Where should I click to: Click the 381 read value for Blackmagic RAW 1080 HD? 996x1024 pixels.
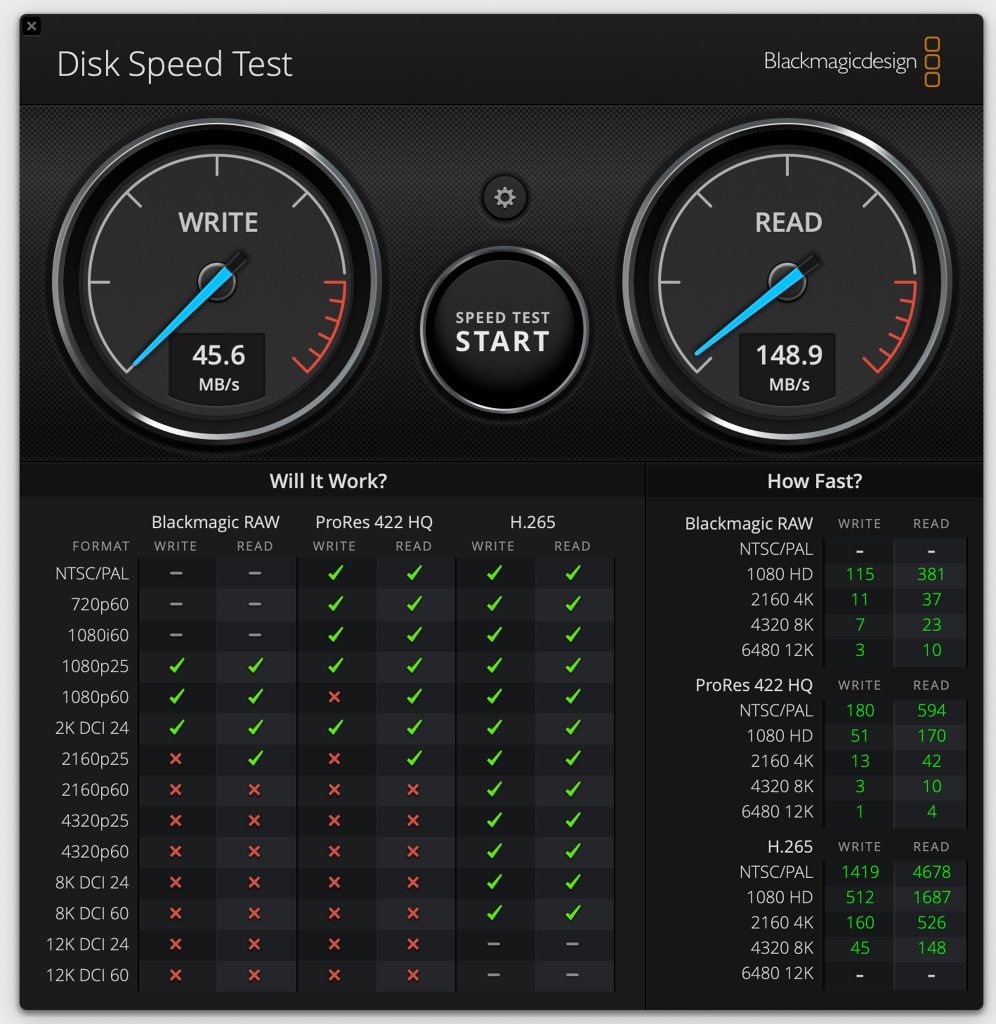[931, 574]
